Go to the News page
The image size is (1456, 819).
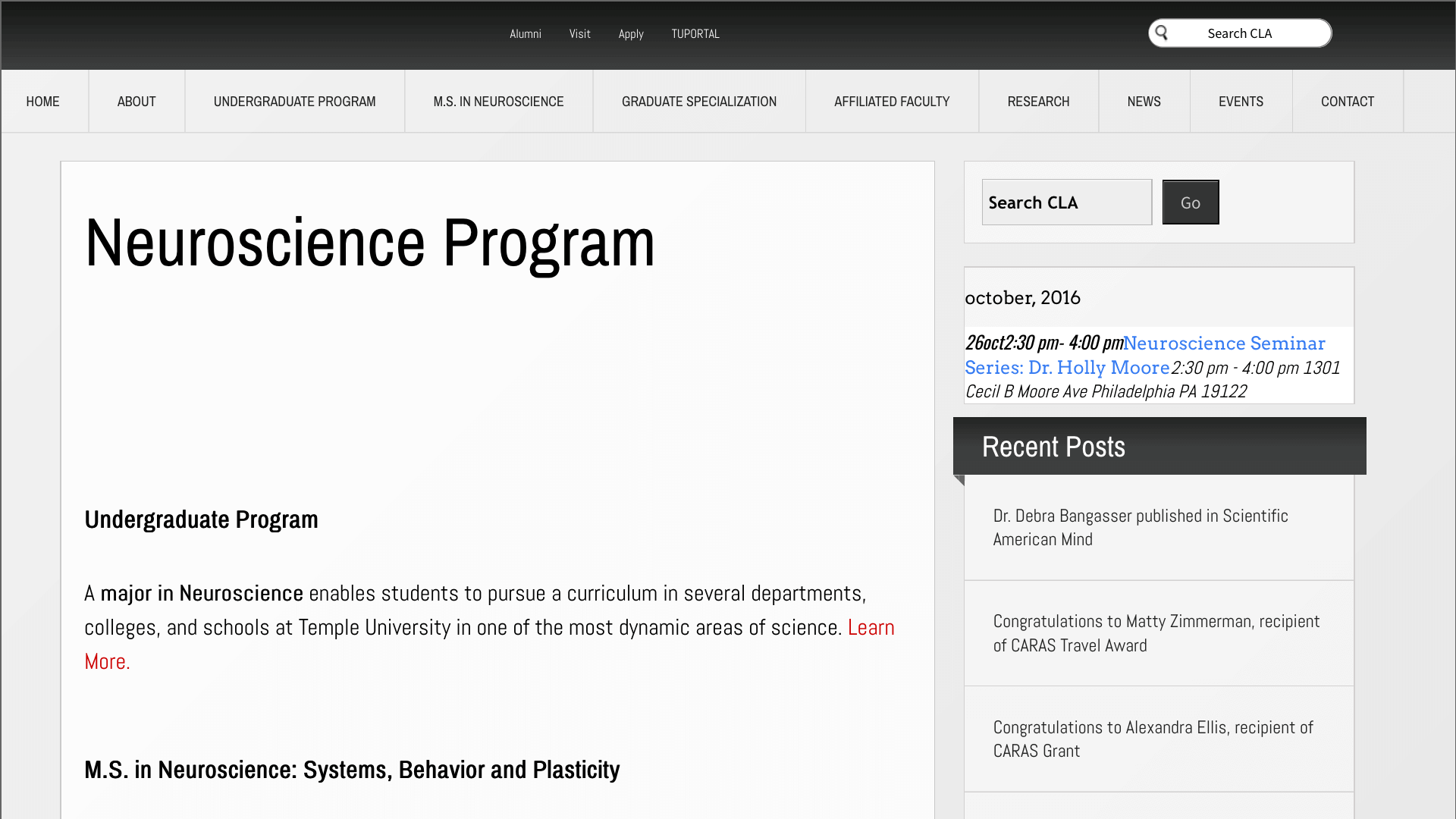click(x=1144, y=102)
